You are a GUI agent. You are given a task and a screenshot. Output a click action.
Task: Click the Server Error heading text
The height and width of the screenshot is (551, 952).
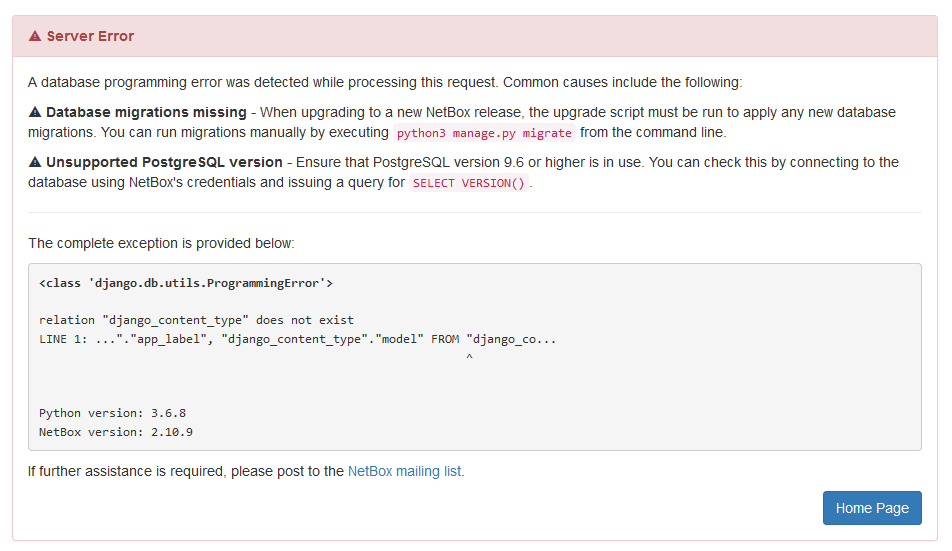tap(90, 36)
